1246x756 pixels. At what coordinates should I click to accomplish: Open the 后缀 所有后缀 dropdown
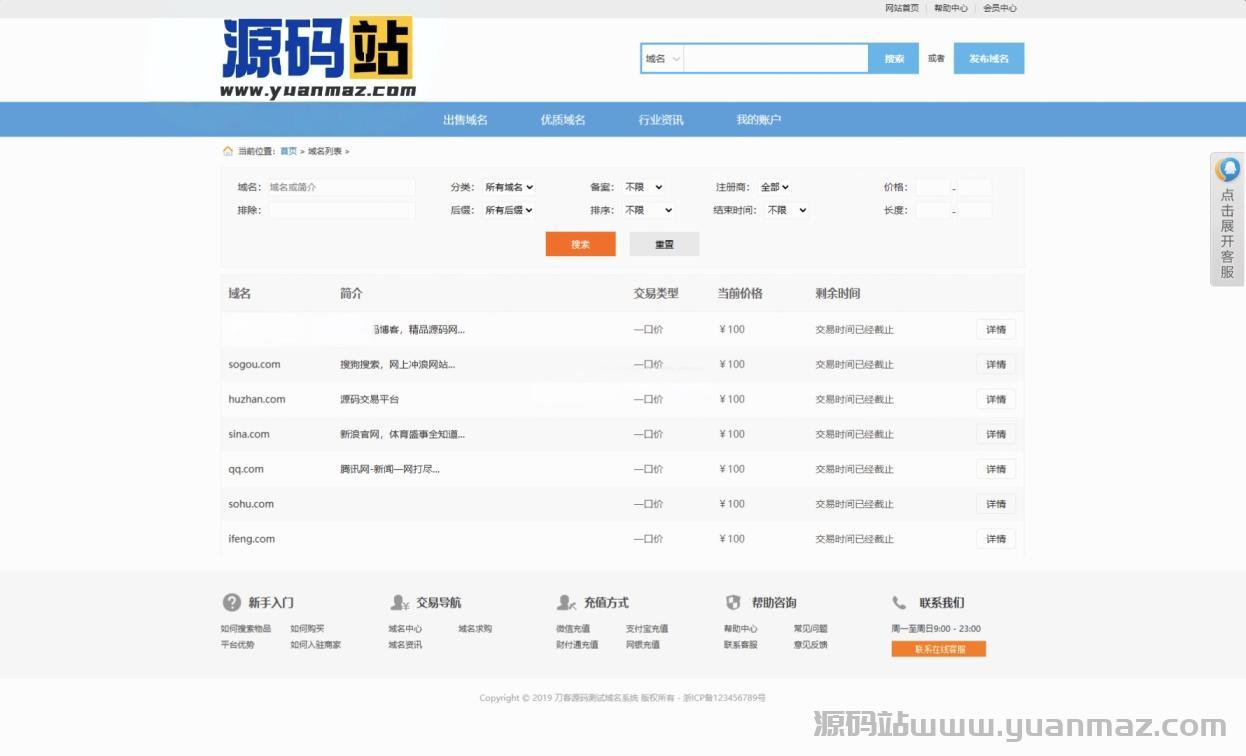pyautogui.click(x=509, y=210)
